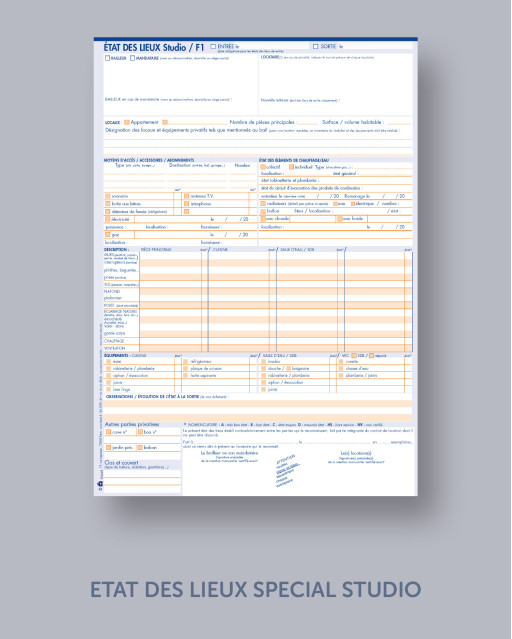Image resolution: width=512 pixels, height=639 pixels.
Task: Select the CHAUFFAGE row label
Action: 114,341
